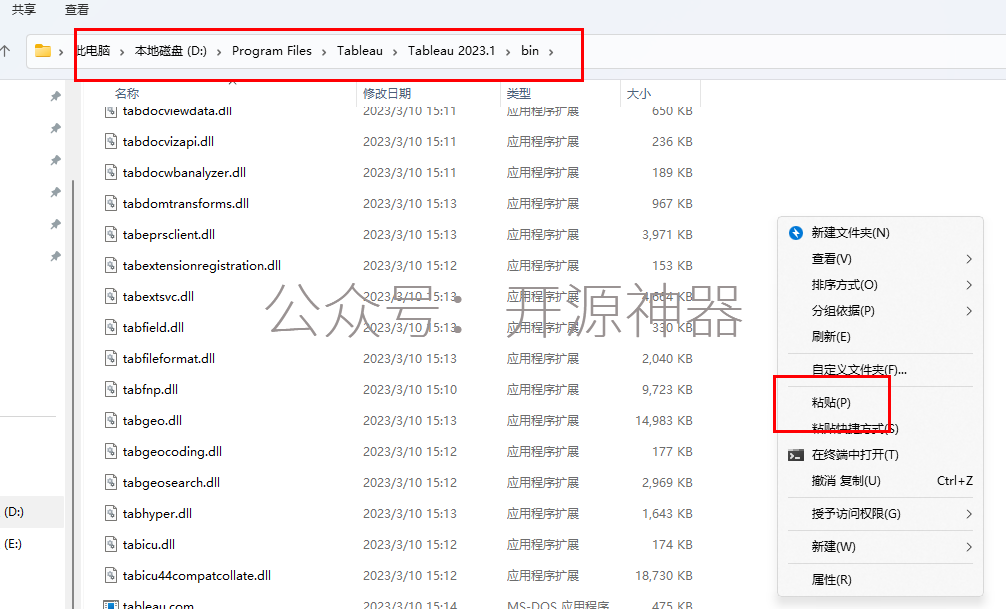Click the 14,983 KB size cell
This screenshot has height=609, width=1006.
click(x=664, y=420)
